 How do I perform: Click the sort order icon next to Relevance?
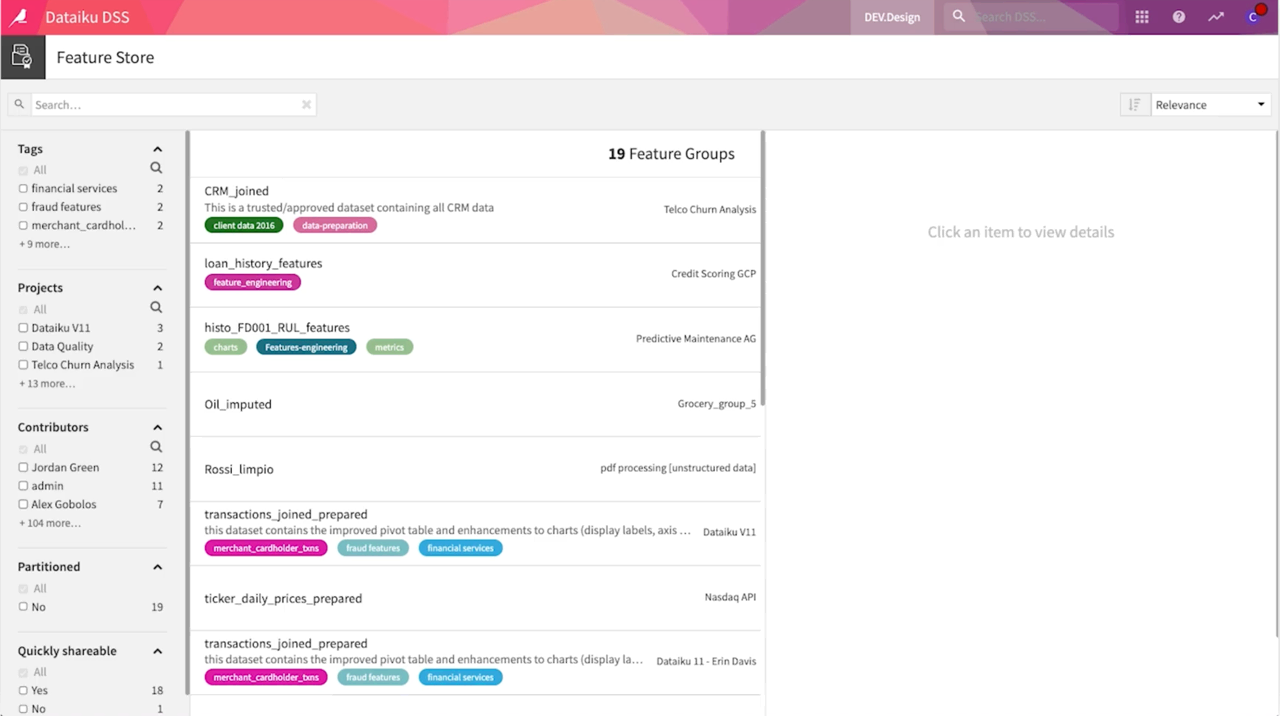click(1134, 104)
